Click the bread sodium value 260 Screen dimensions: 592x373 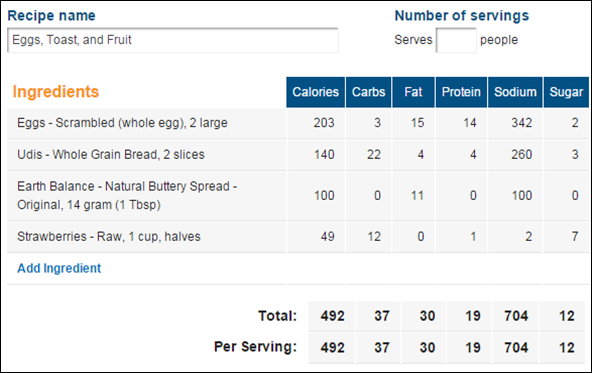click(x=522, y=155)
